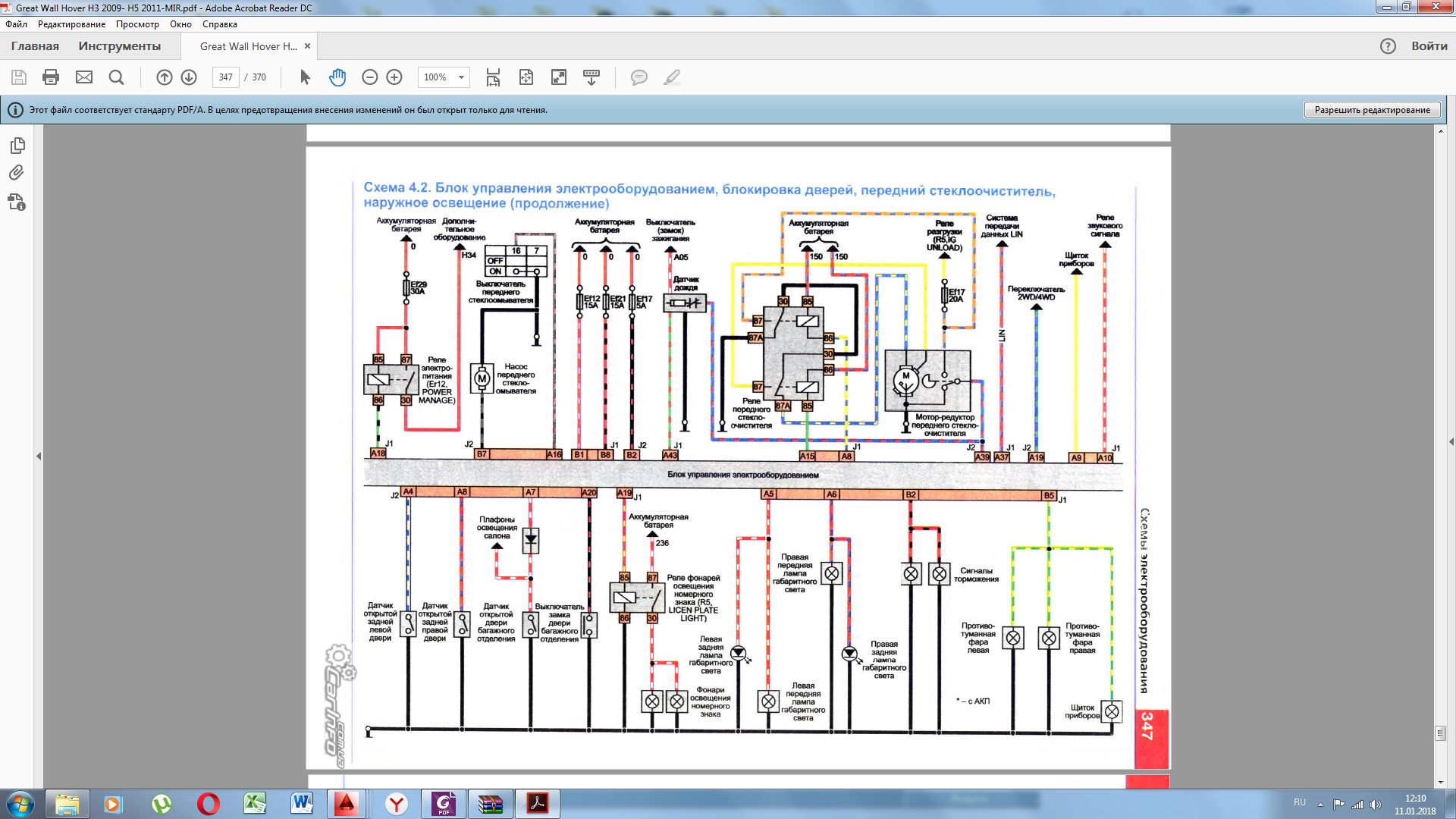Close the Great Wall Hover document tab
1456x819 pixels.
307,46
